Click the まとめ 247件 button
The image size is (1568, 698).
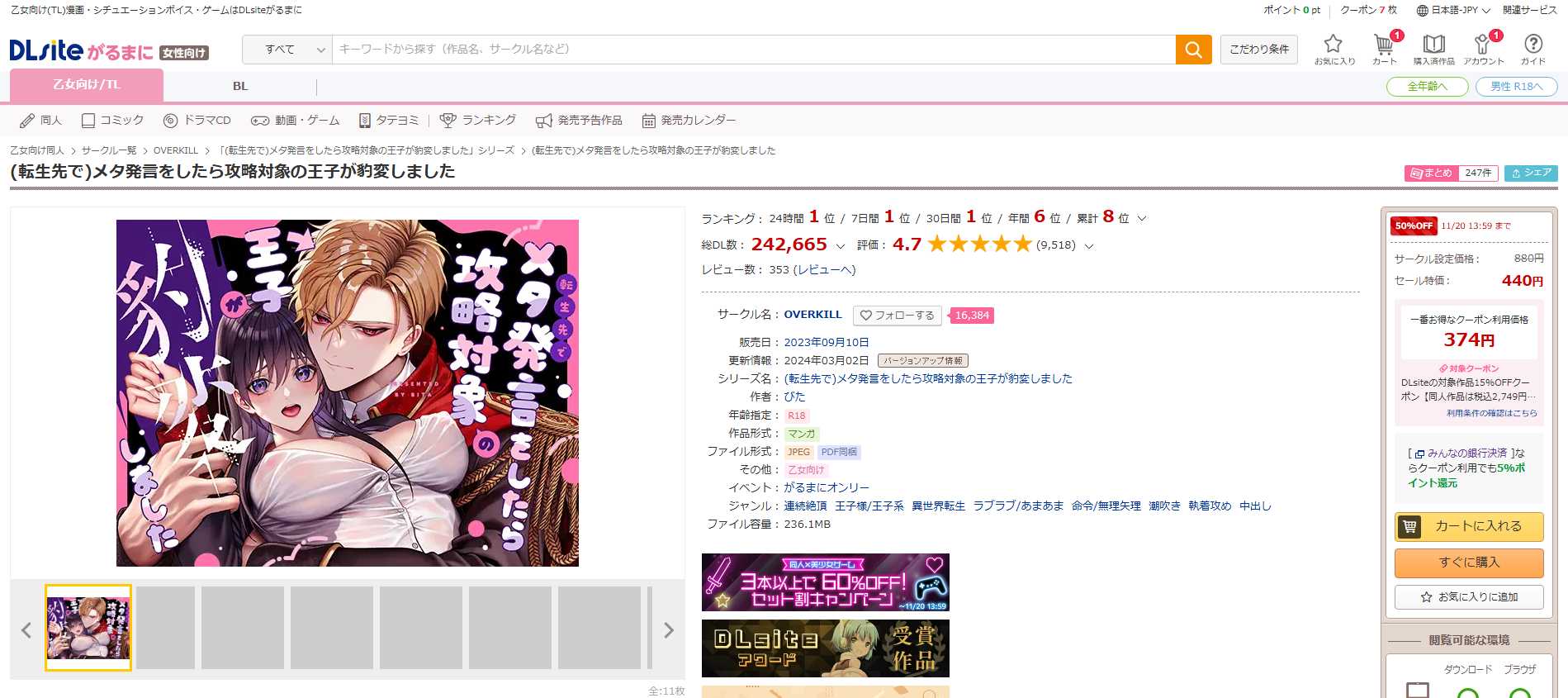[x=1451, y=173]
